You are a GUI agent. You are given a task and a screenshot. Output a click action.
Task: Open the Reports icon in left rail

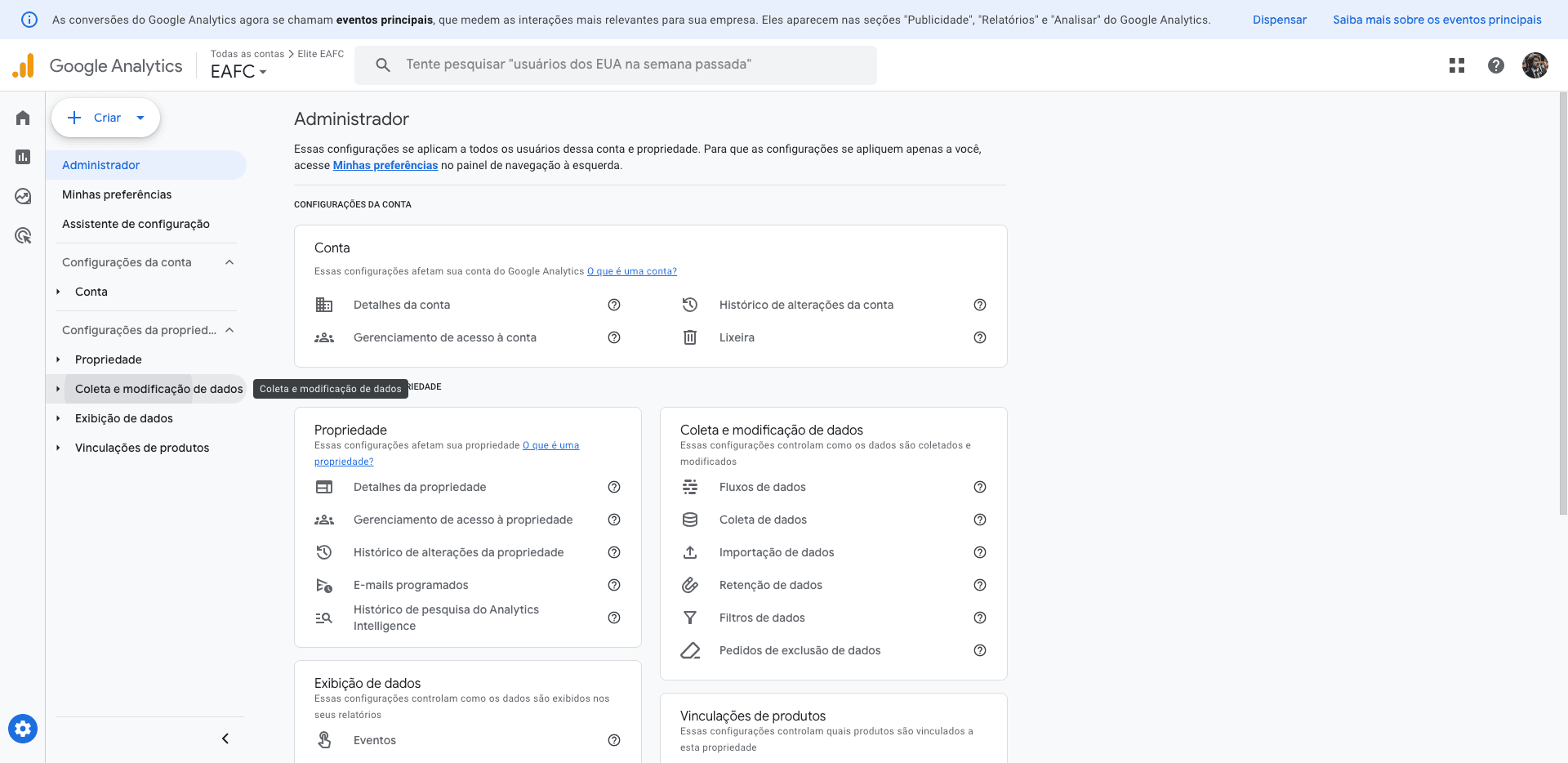[23, 157]
